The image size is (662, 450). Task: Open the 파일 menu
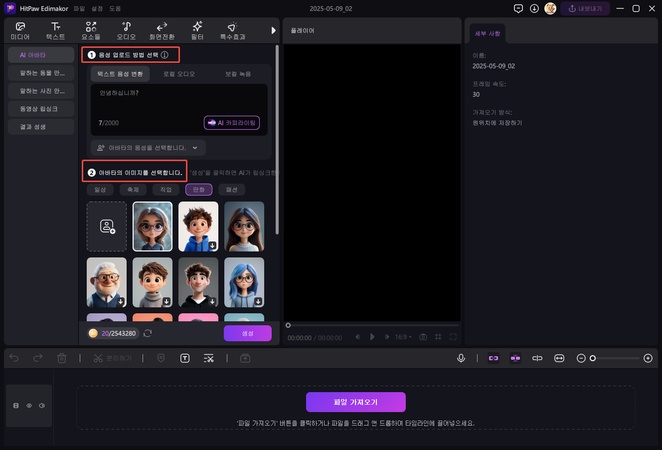tap(79, 8)
